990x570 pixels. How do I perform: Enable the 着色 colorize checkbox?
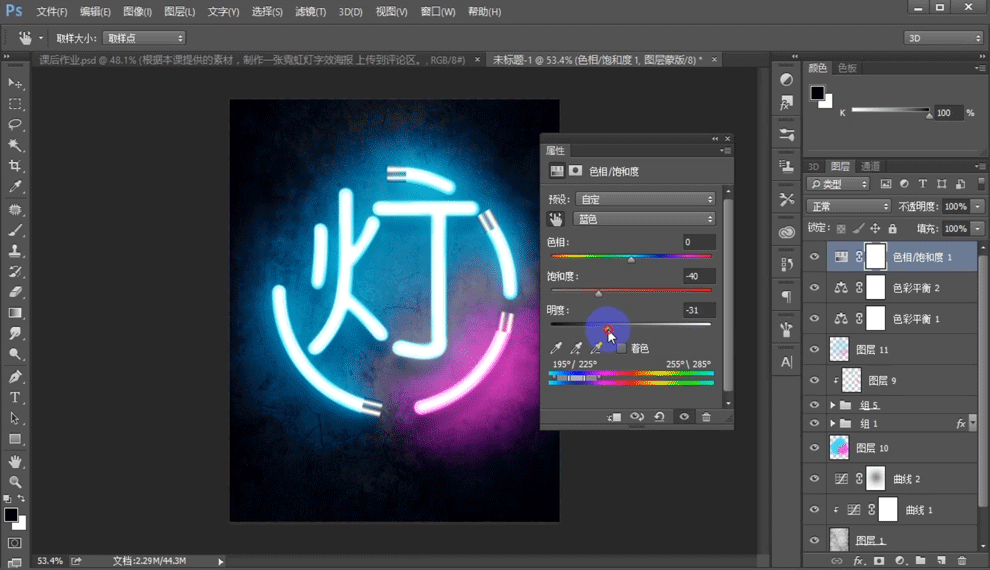621,348
